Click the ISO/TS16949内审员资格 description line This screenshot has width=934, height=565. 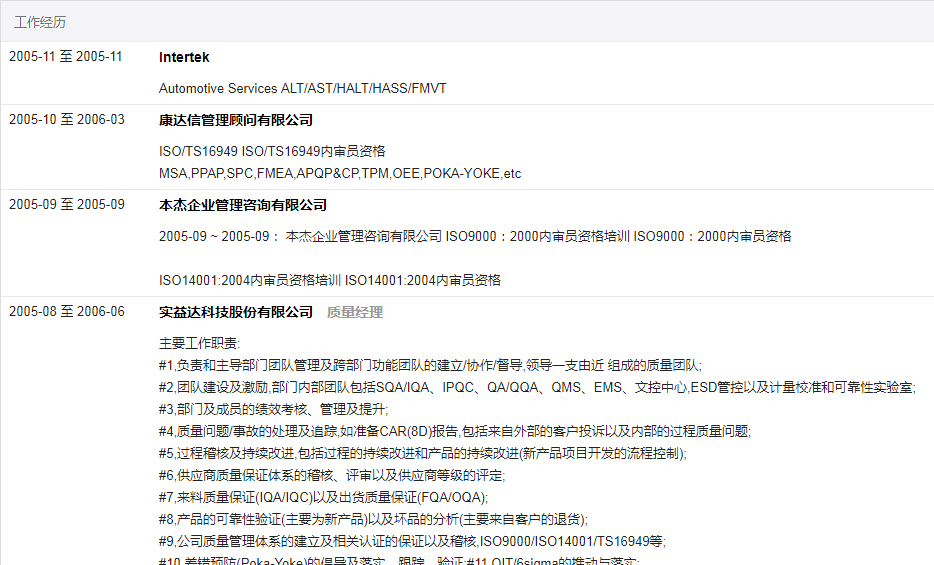click(272, 151)
